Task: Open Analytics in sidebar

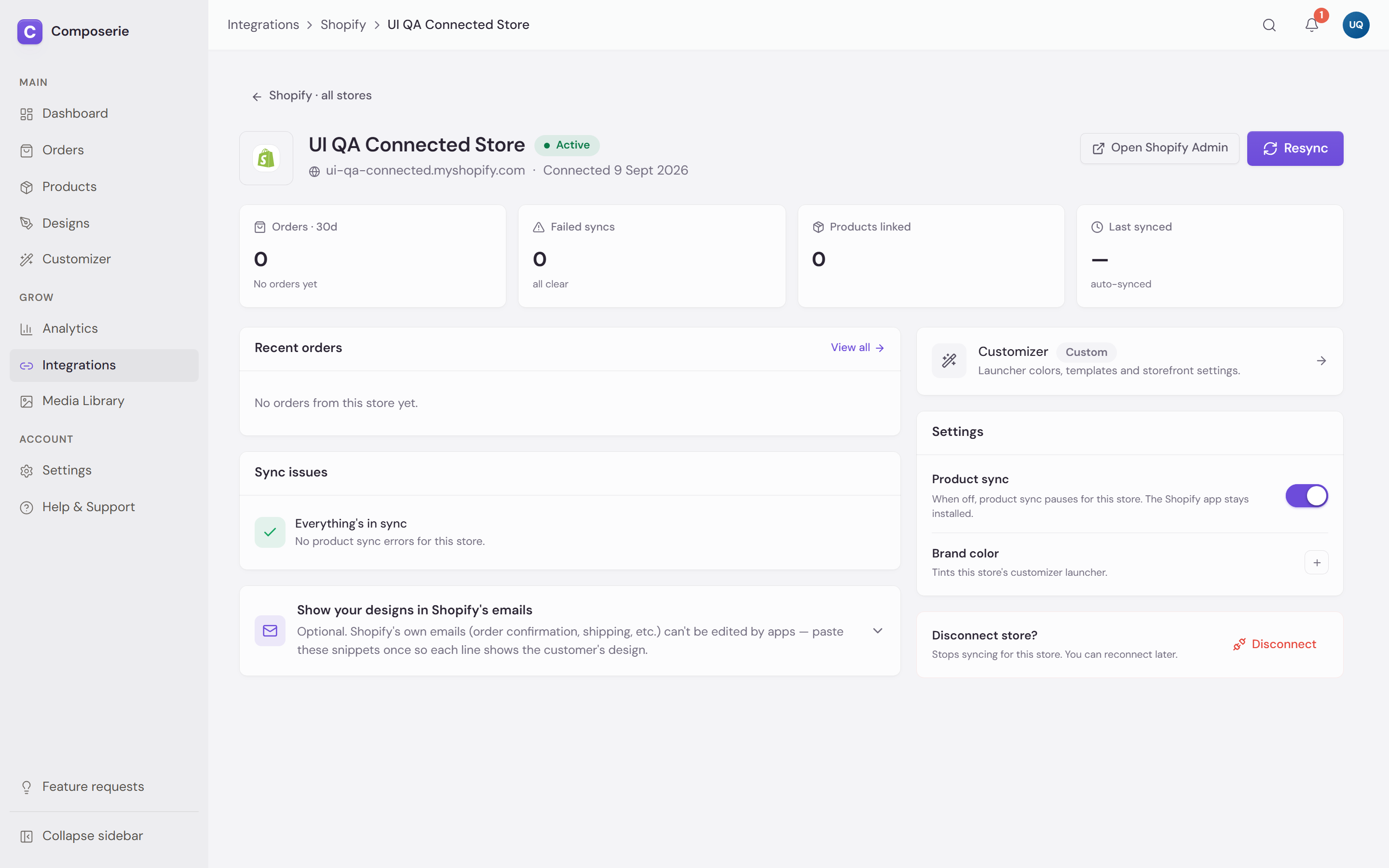Action: 104,329
